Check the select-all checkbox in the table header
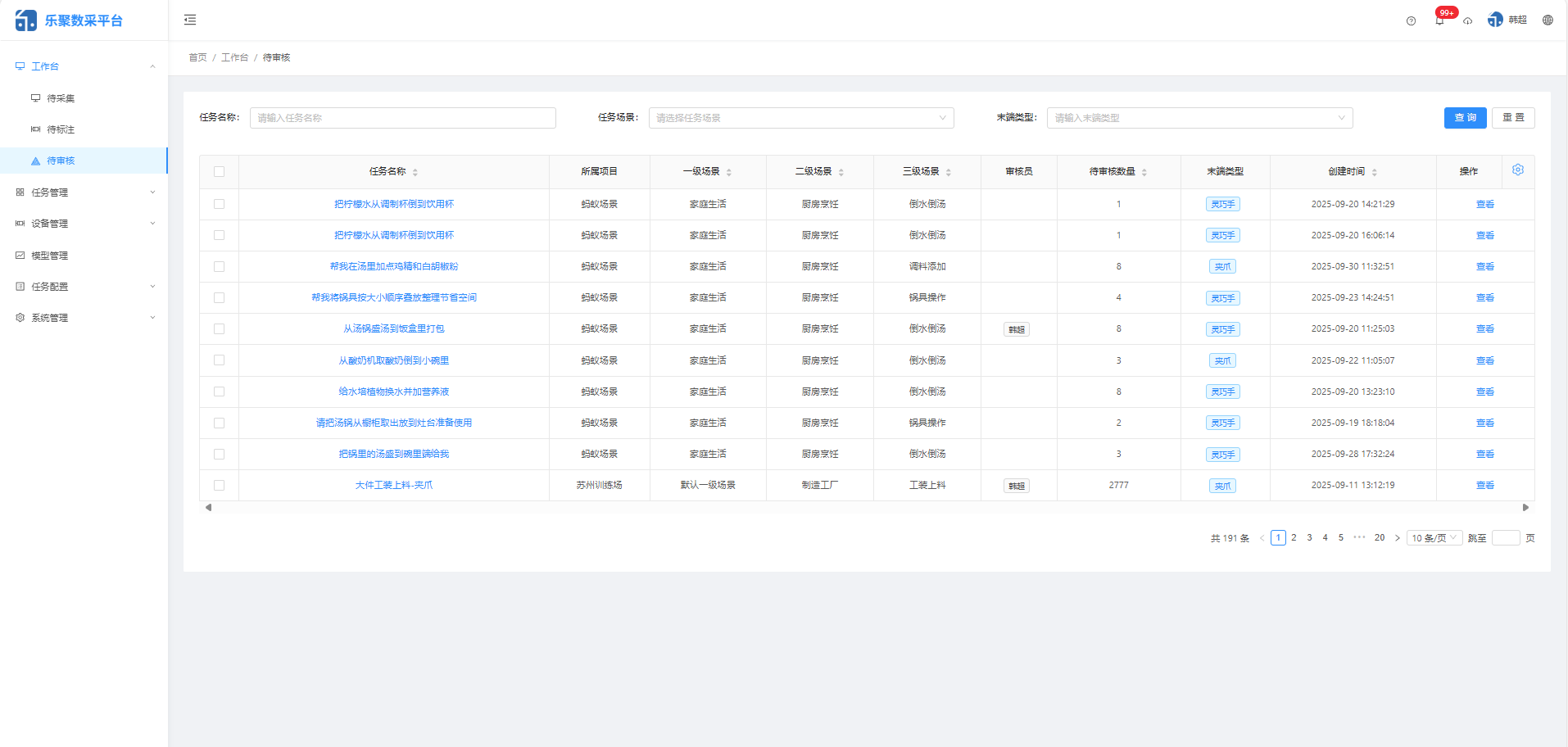The width and height of the screenshot is (1568, 747). [219, 171]
